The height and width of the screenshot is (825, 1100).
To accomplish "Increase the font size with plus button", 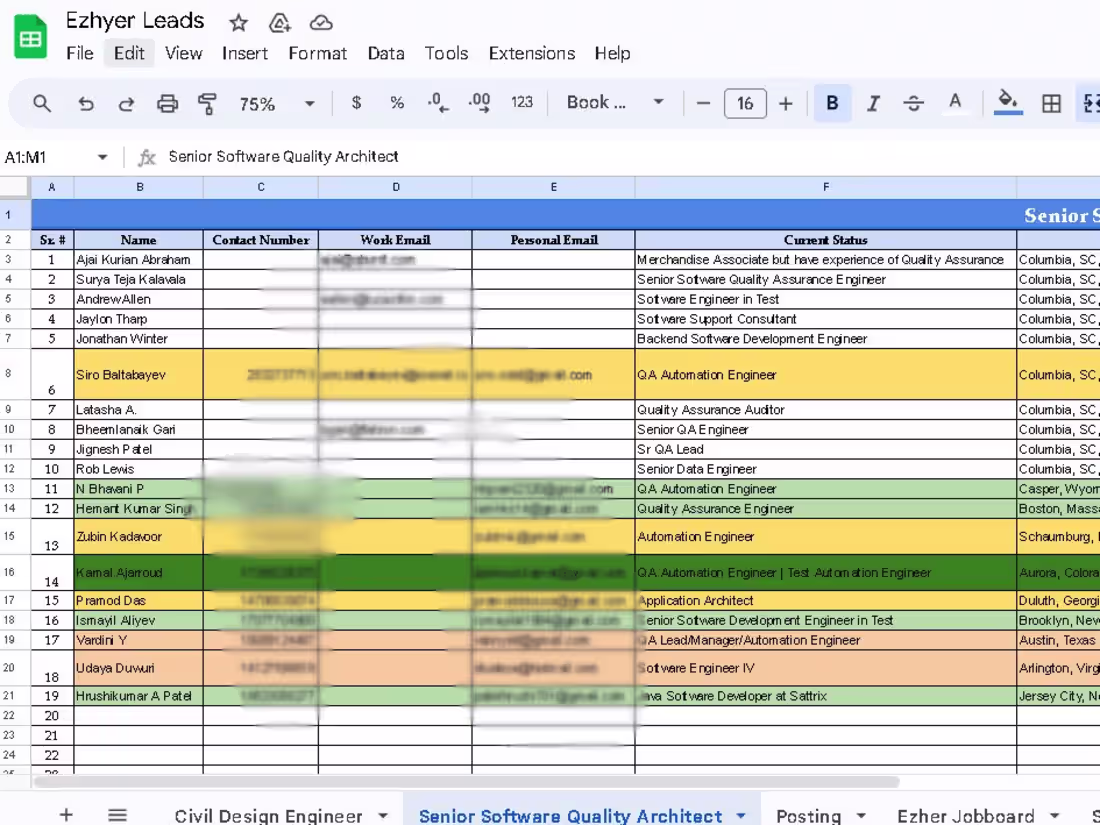I will pyautogui.click(x=786, y=102).
